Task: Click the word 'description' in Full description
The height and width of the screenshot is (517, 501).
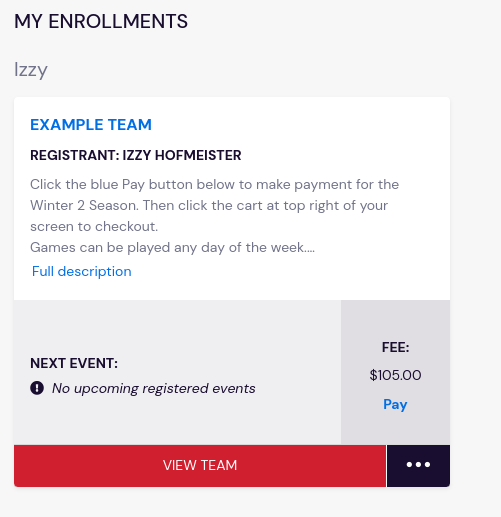Action: [x=95, y=271]
